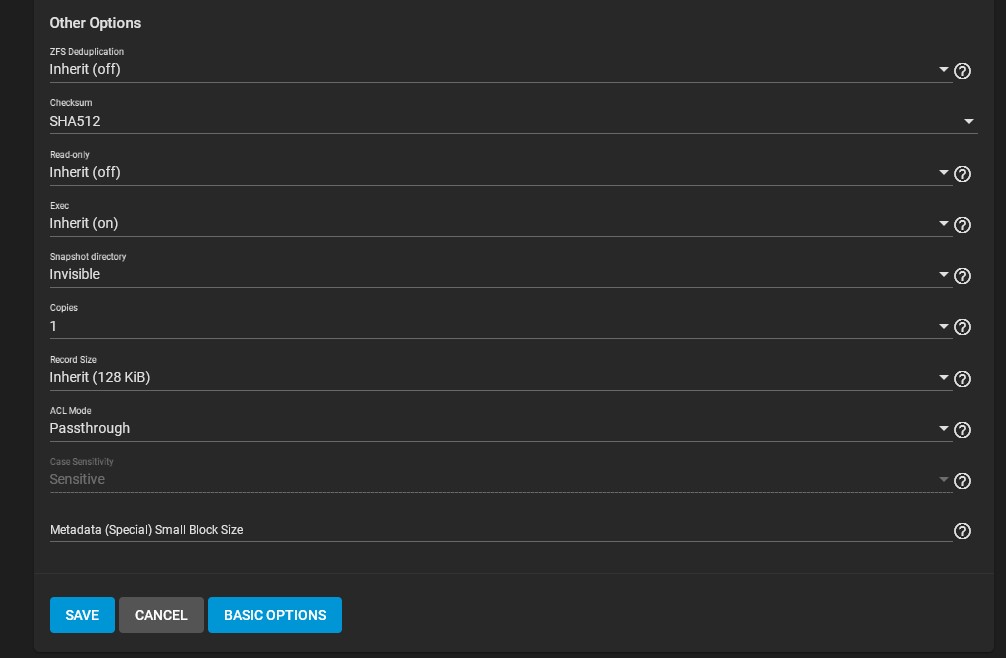The image size is (1006, 658).
Task: Show Record Size help information
Action: (x=962, y=379)
